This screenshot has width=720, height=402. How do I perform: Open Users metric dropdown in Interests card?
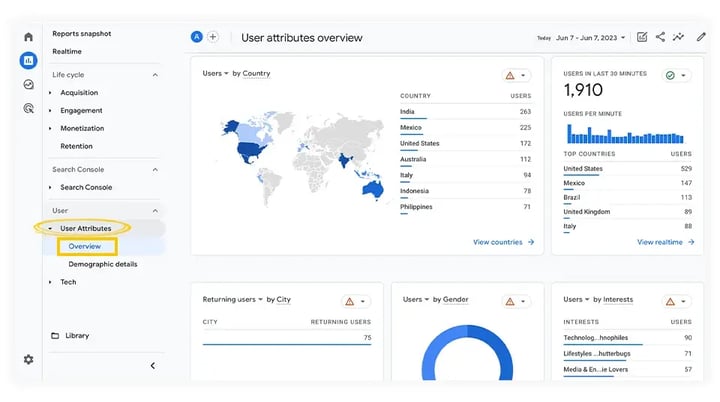click(x=576, y=300)
